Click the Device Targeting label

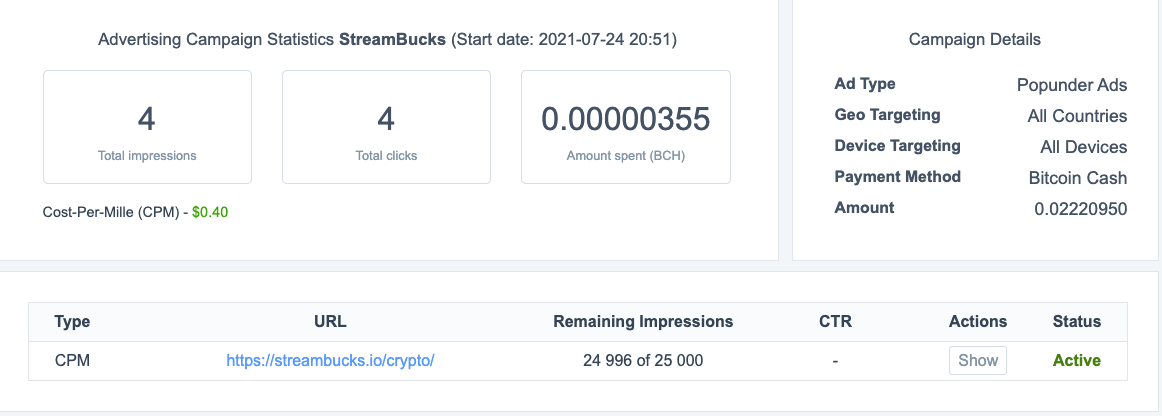point(897,145)
